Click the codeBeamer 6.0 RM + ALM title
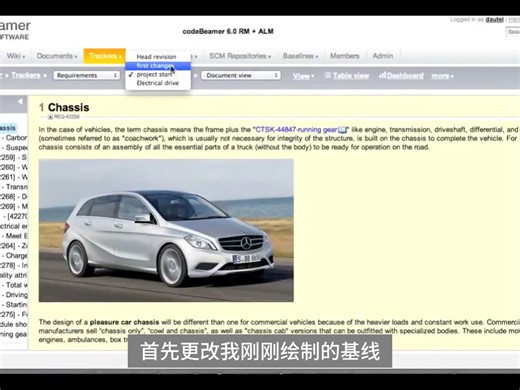 228,31
